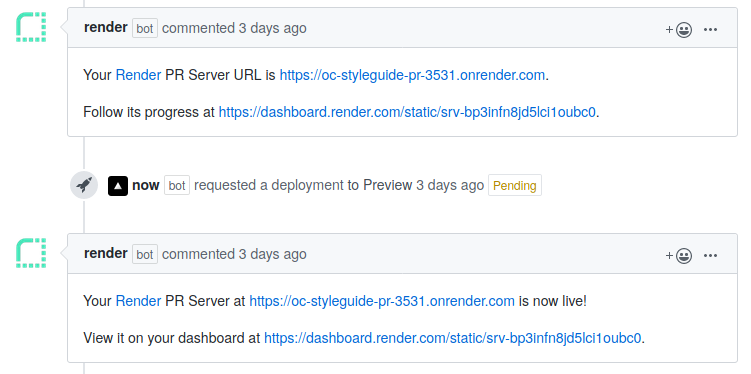This screenshot has width=751, height=374.
Task: Open options menu on now-live comment
Action: coord(710,255)
